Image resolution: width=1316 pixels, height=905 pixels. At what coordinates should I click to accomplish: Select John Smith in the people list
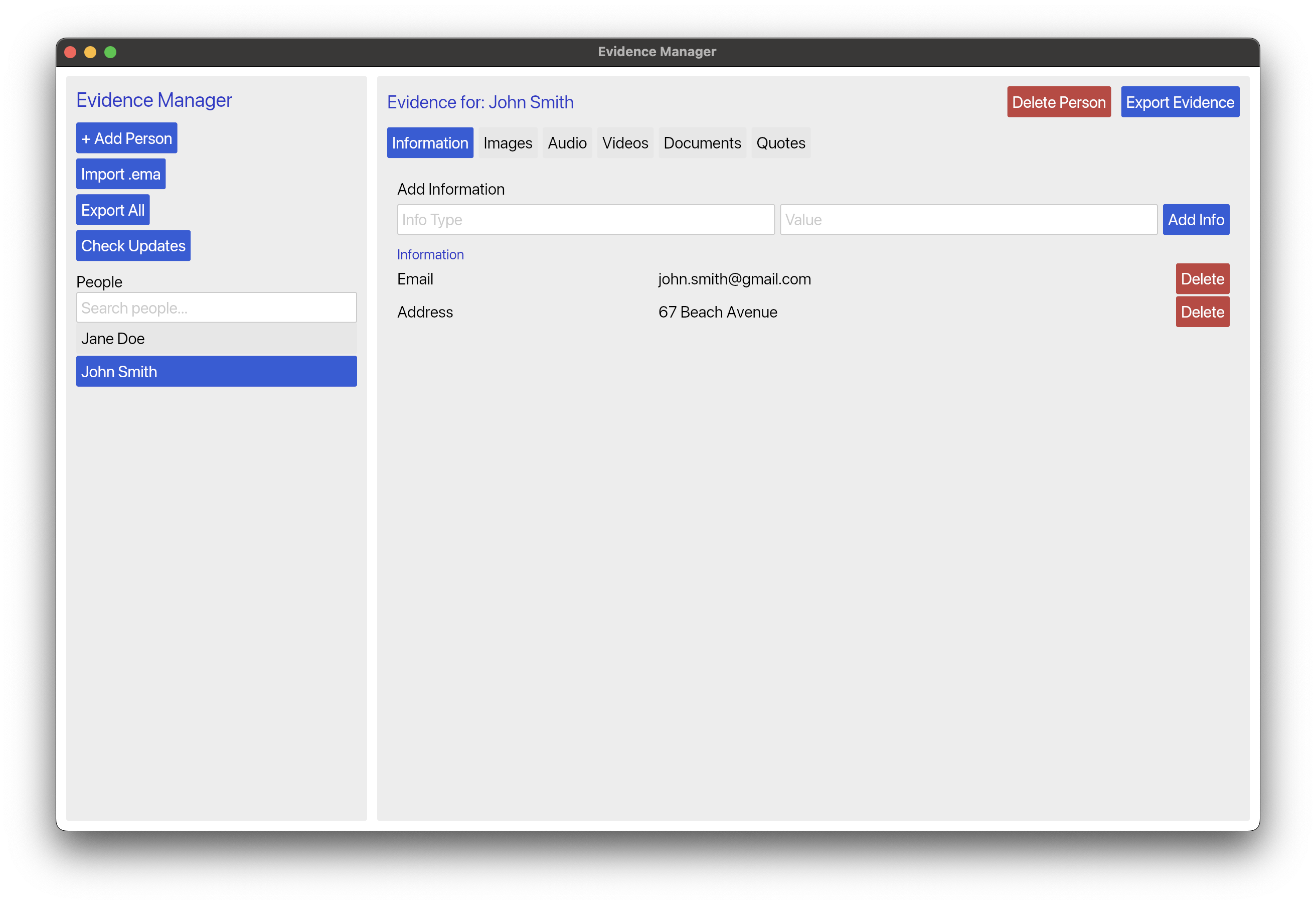click(216, 371)
